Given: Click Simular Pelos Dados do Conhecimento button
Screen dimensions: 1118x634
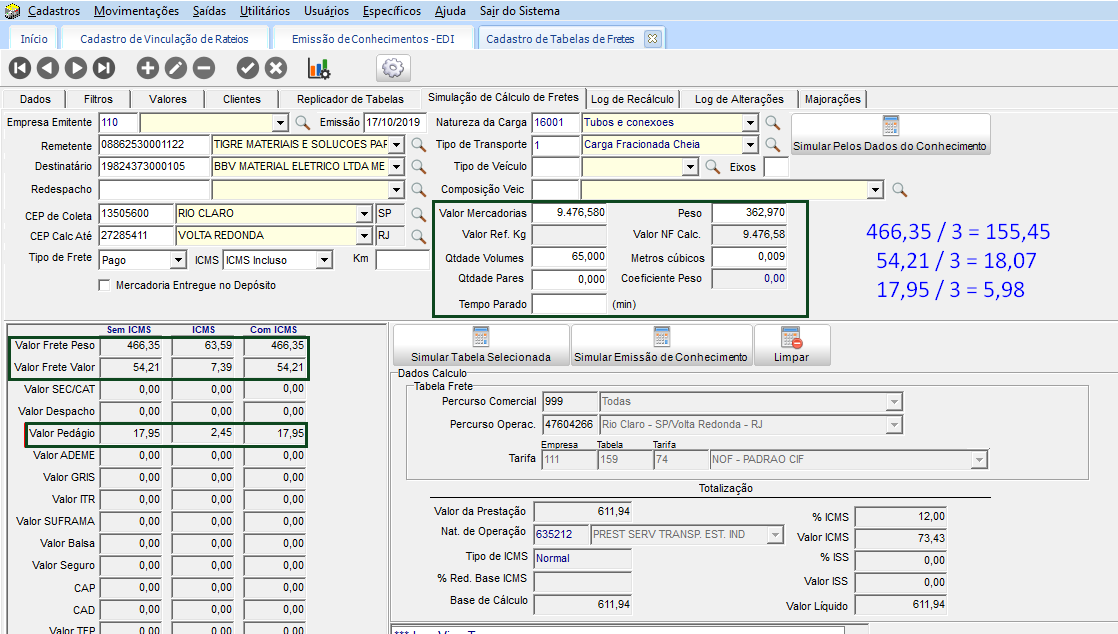Looking at the screenshot, I should tap(890, 135).
